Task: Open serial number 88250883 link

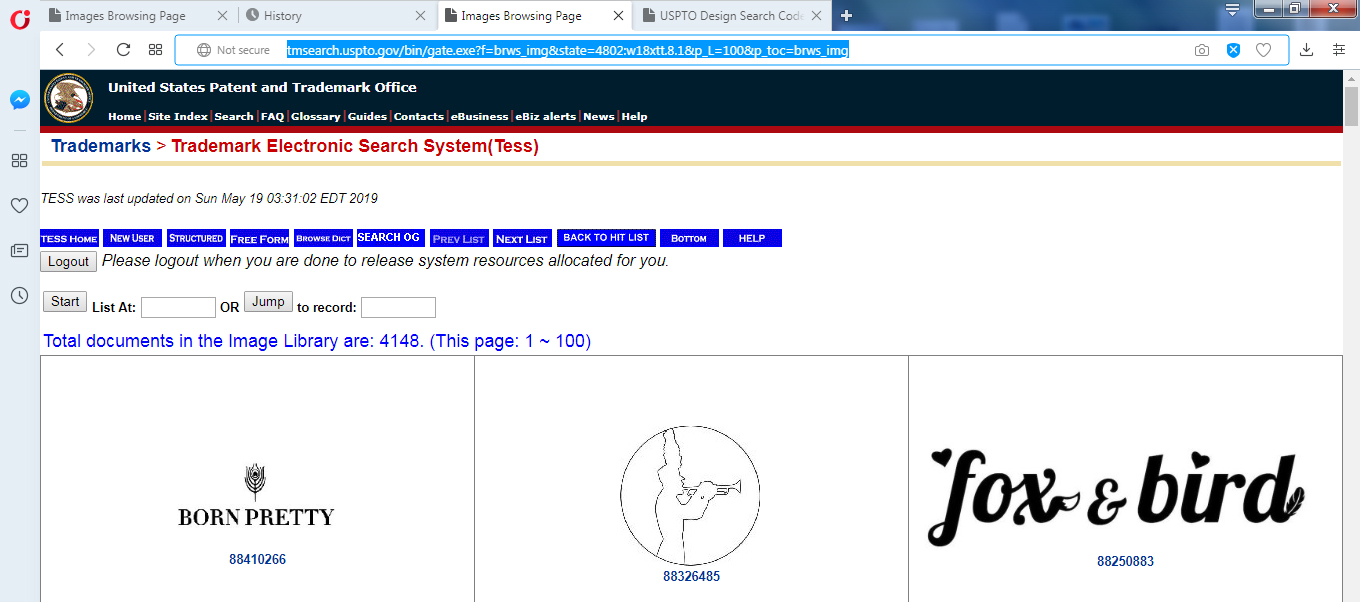Action: tap(1125, 561)
